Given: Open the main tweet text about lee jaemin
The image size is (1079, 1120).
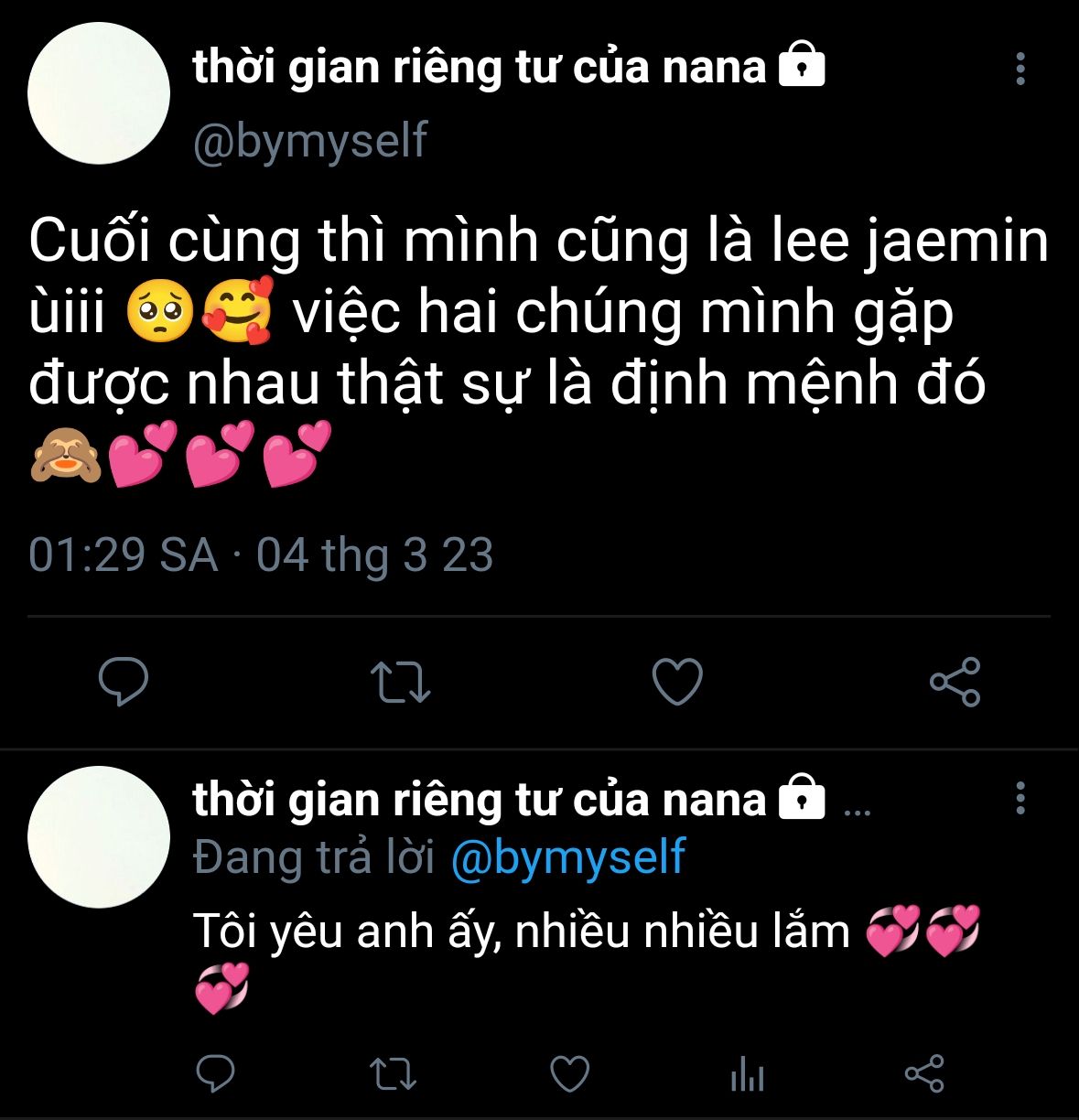Looking at the screenshot, I should [x=538, y=350].
